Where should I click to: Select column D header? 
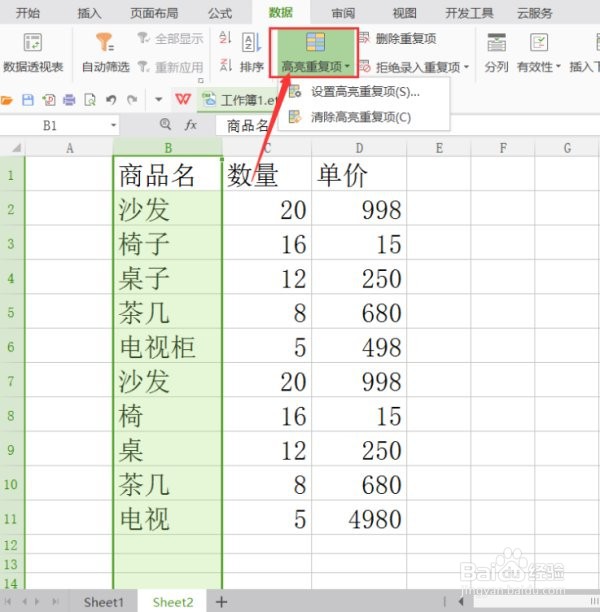coord(359,148)
